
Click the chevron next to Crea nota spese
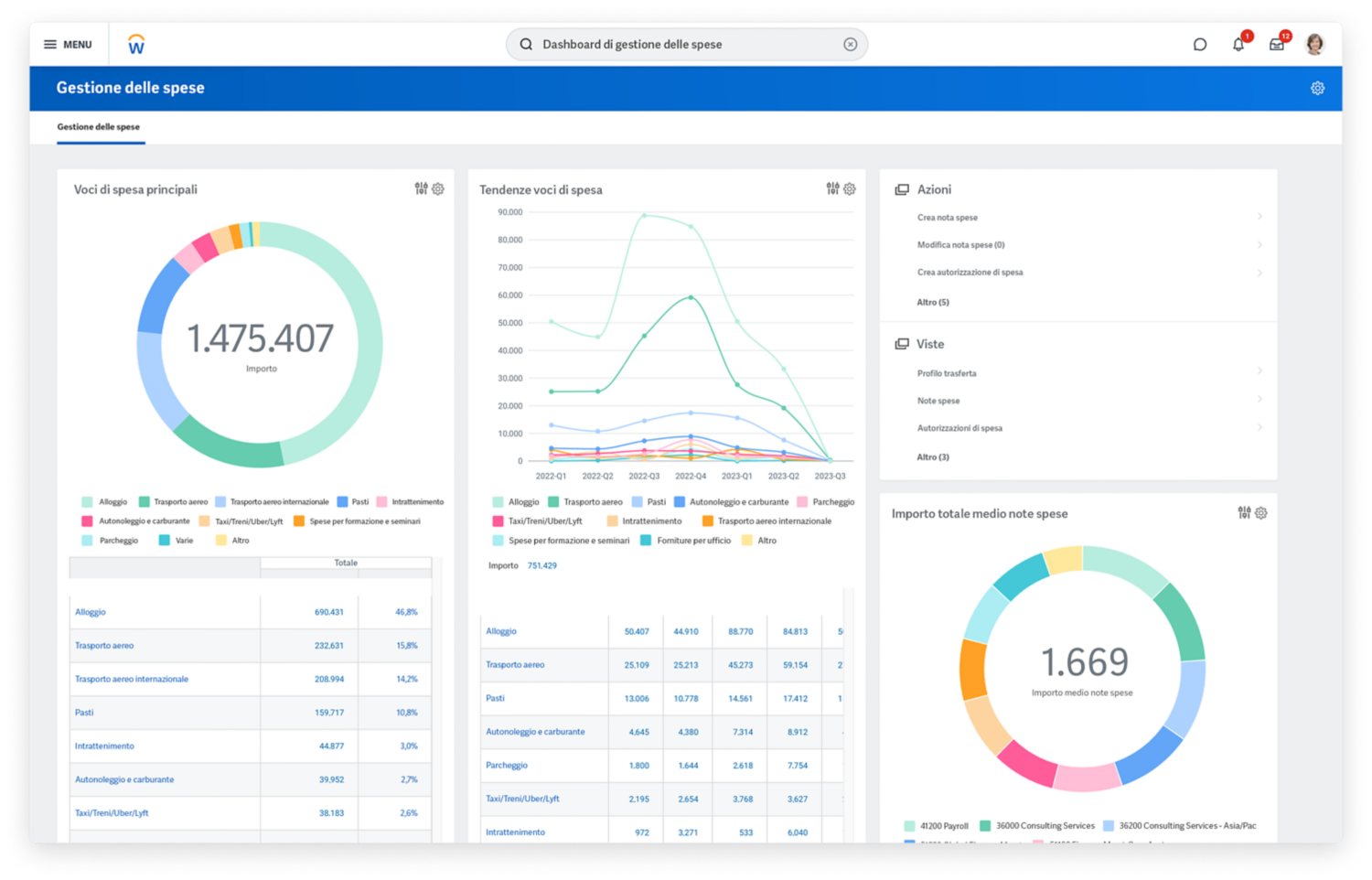tap(1259, 217)
